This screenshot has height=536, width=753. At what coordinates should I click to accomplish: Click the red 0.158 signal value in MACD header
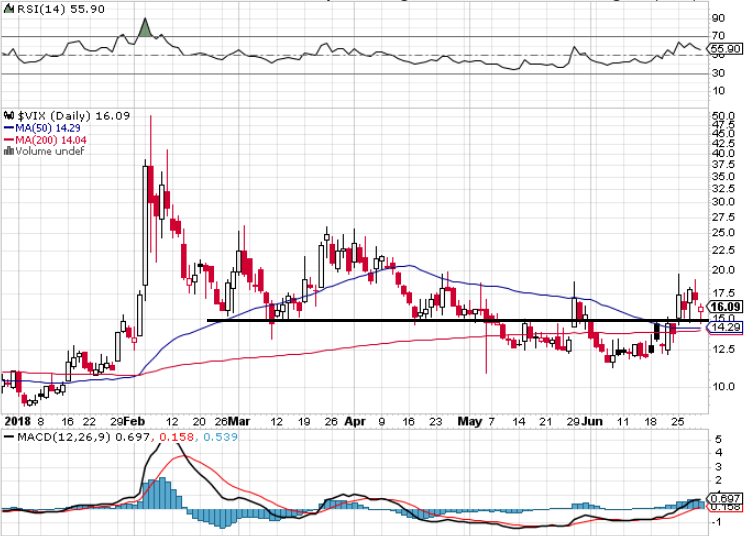176,437
